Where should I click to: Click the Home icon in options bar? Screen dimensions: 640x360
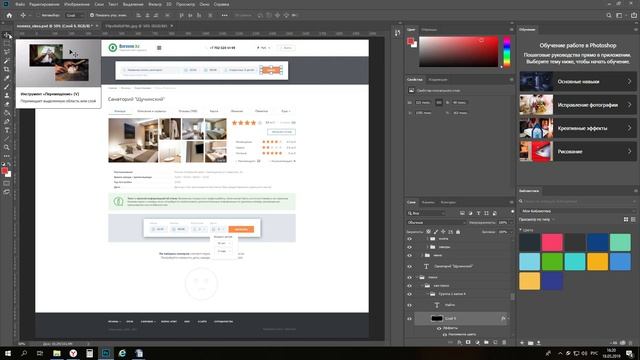pyautogui.click(x=9, y=15)
